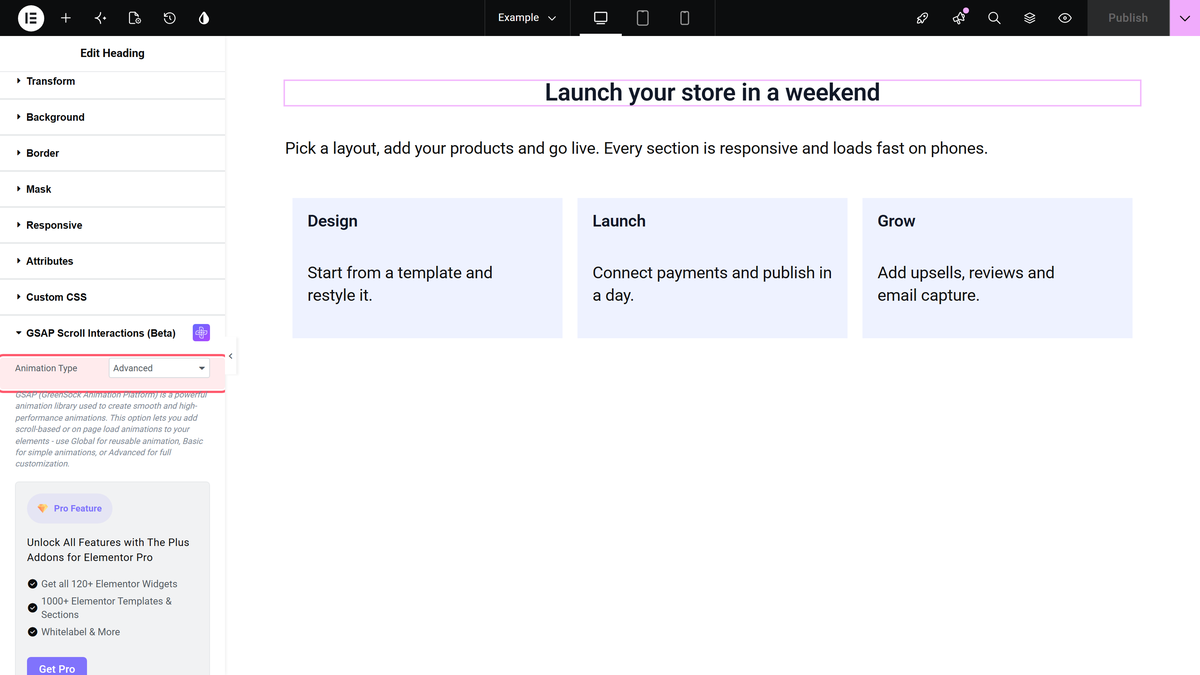The image size is (1200, 675).
Task: Click the purple GSAP badge icon
Action: (x=201, y=333)
